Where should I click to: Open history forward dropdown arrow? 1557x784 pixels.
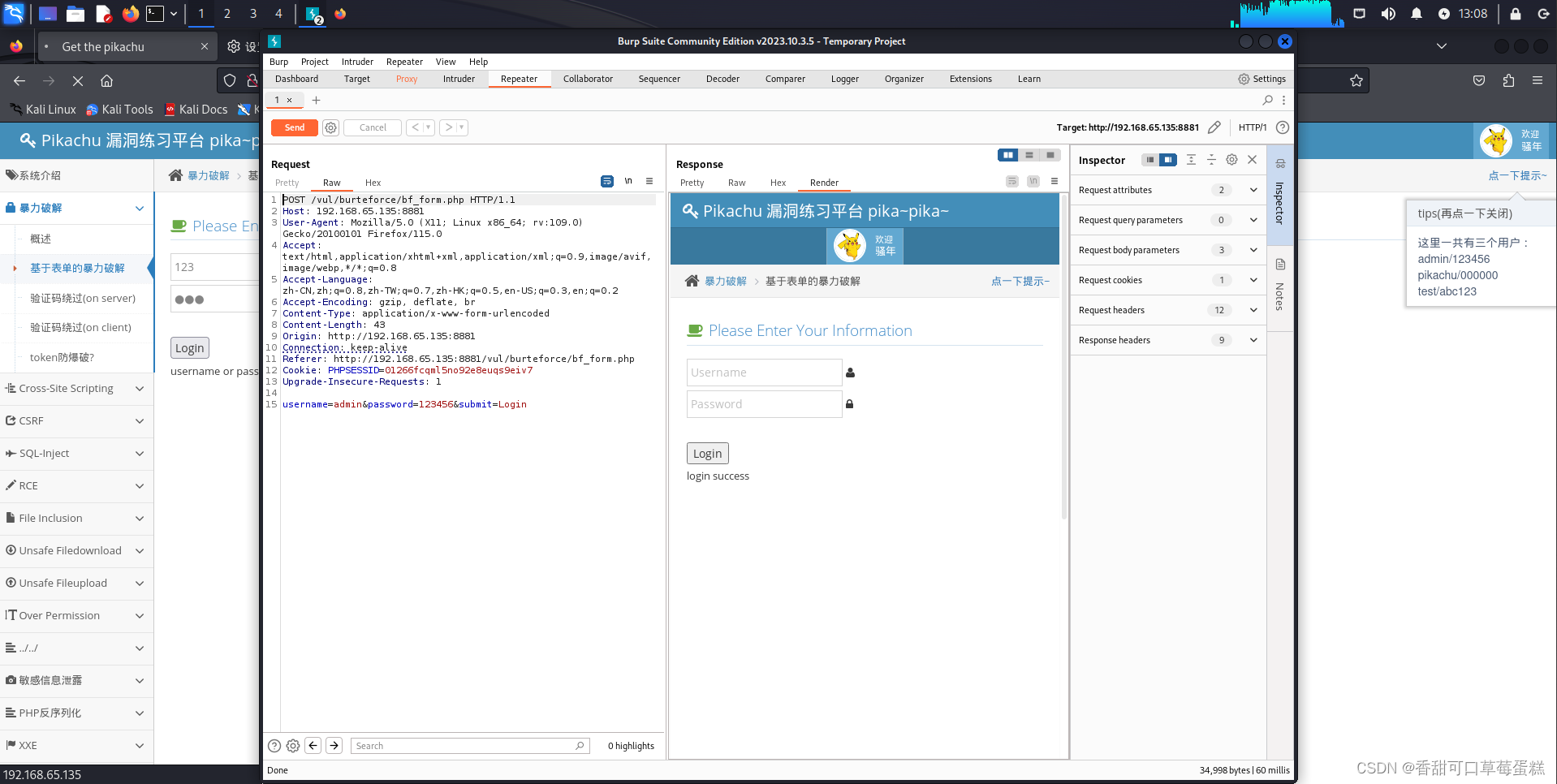coord(462,127)
